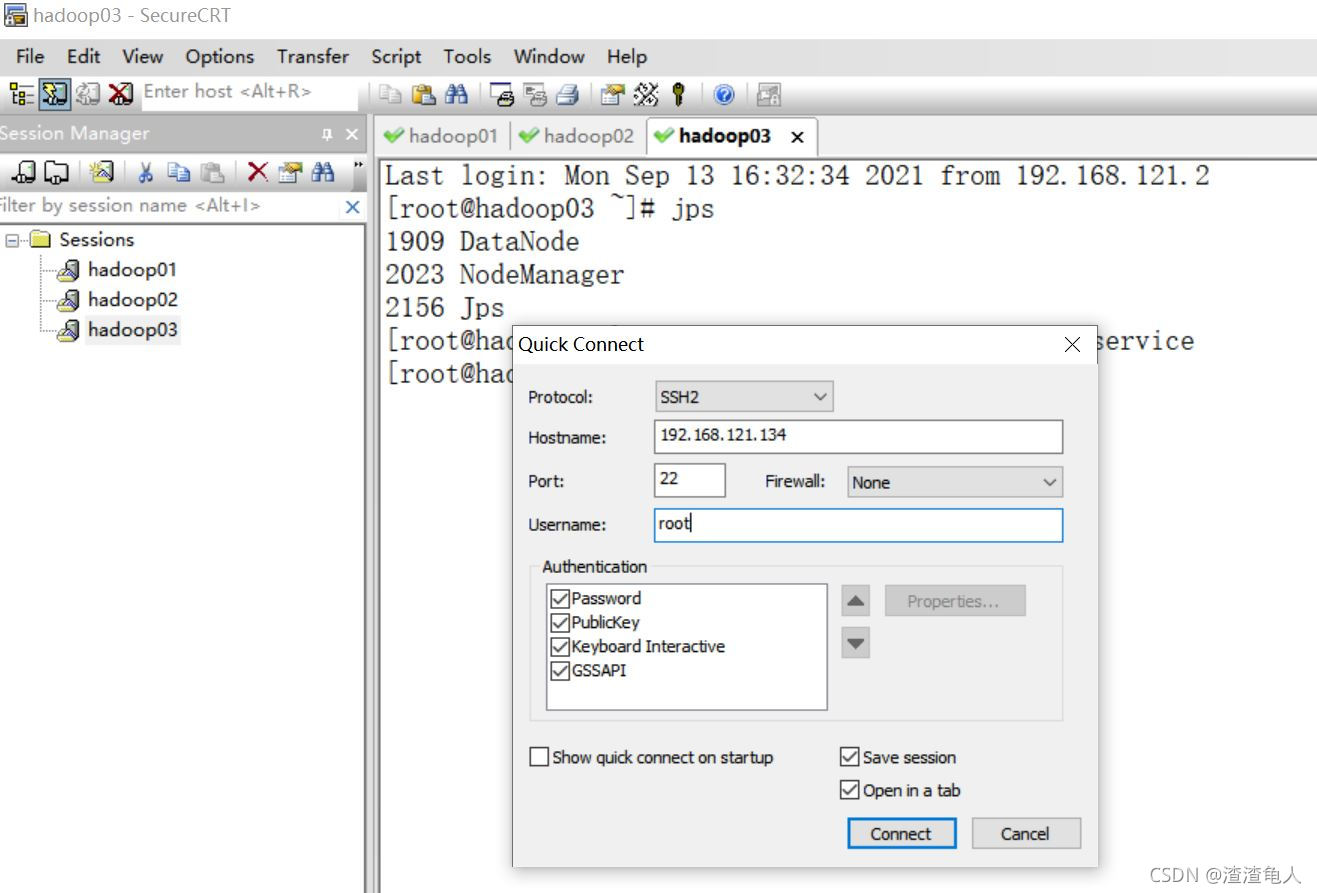Select hadoop02 session in tree
The width and height of the screenshot is (1317, 893).
133,300
